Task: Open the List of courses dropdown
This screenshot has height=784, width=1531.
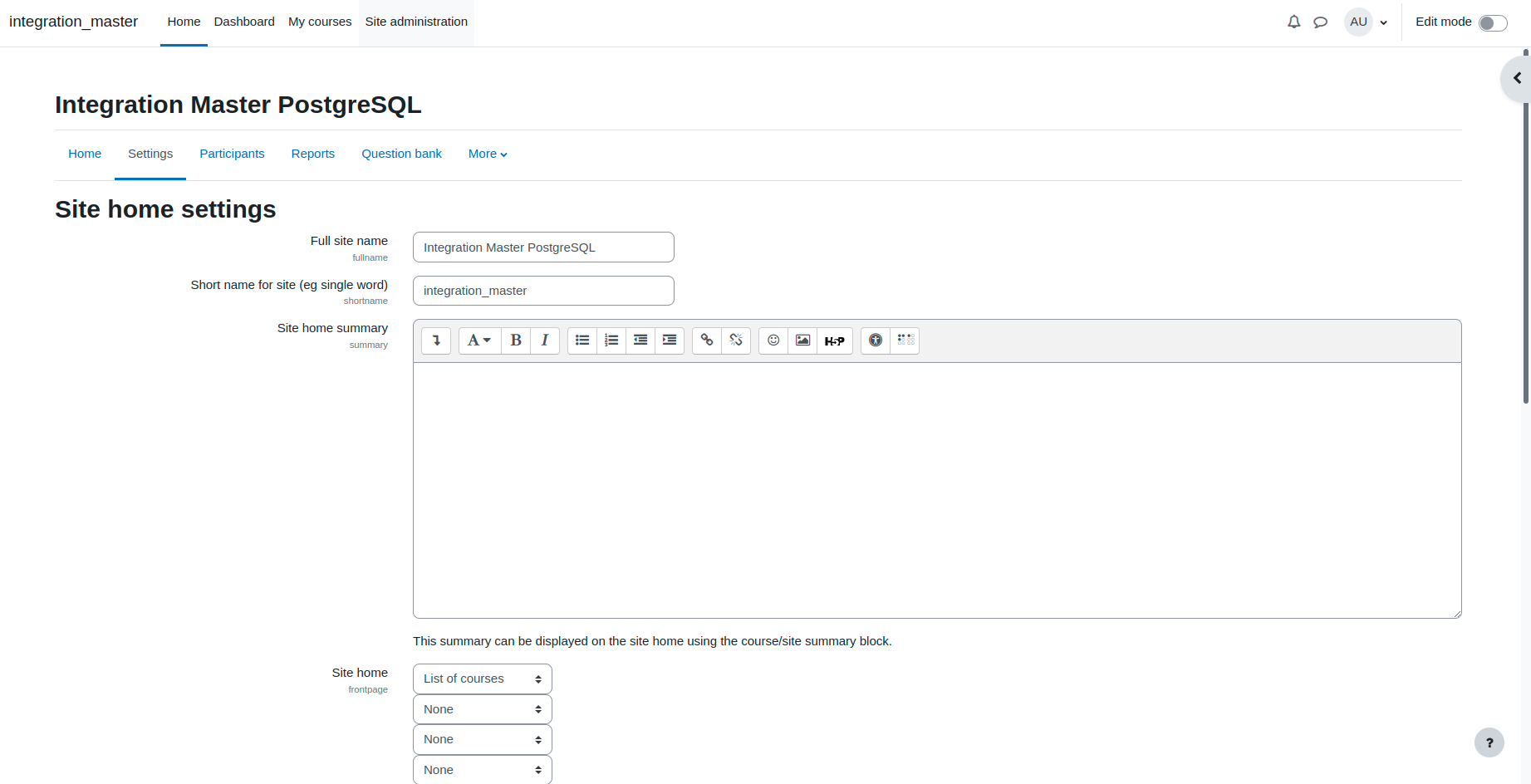Action: click(483, 679)
